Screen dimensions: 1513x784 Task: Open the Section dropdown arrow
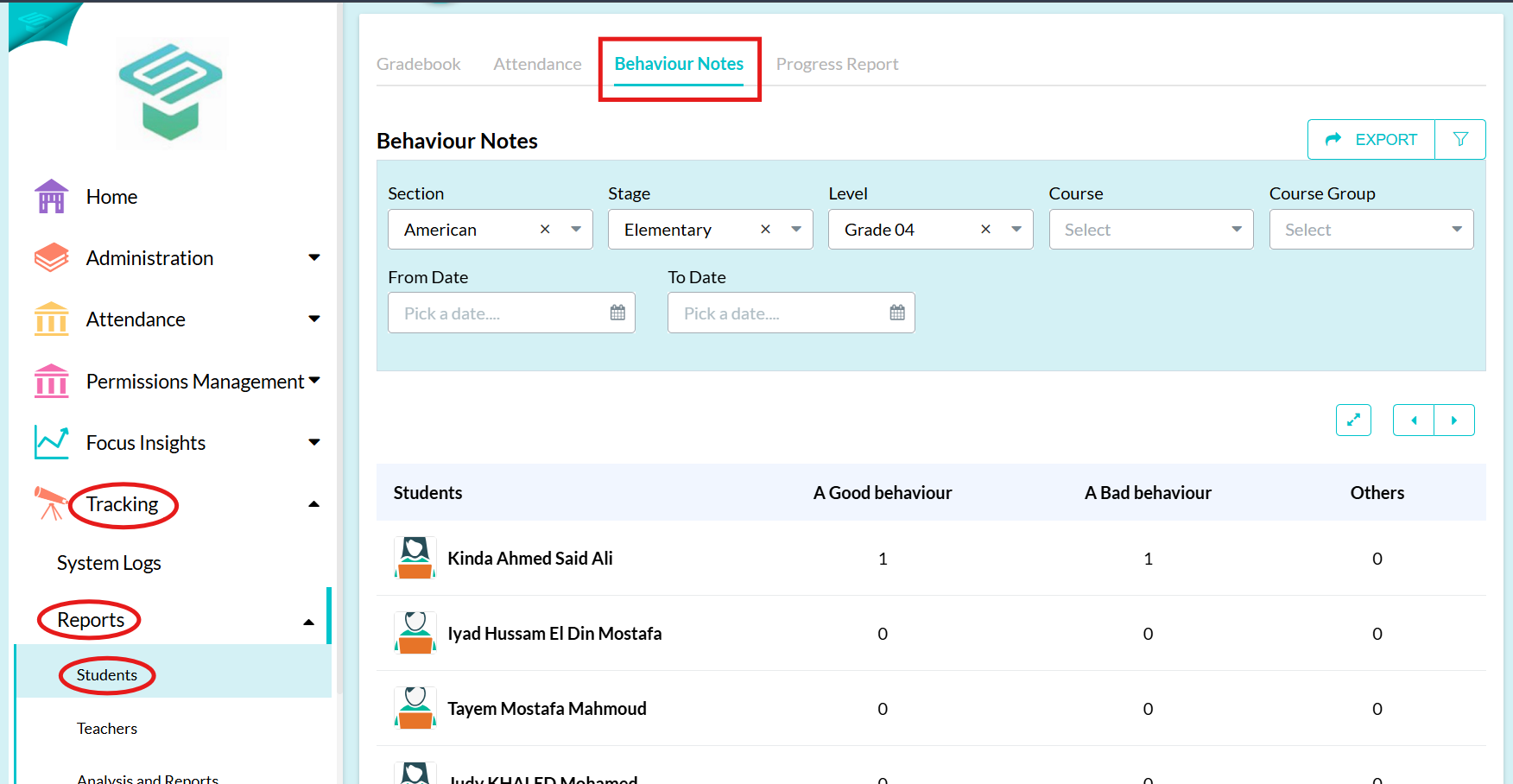coord(576,229)
